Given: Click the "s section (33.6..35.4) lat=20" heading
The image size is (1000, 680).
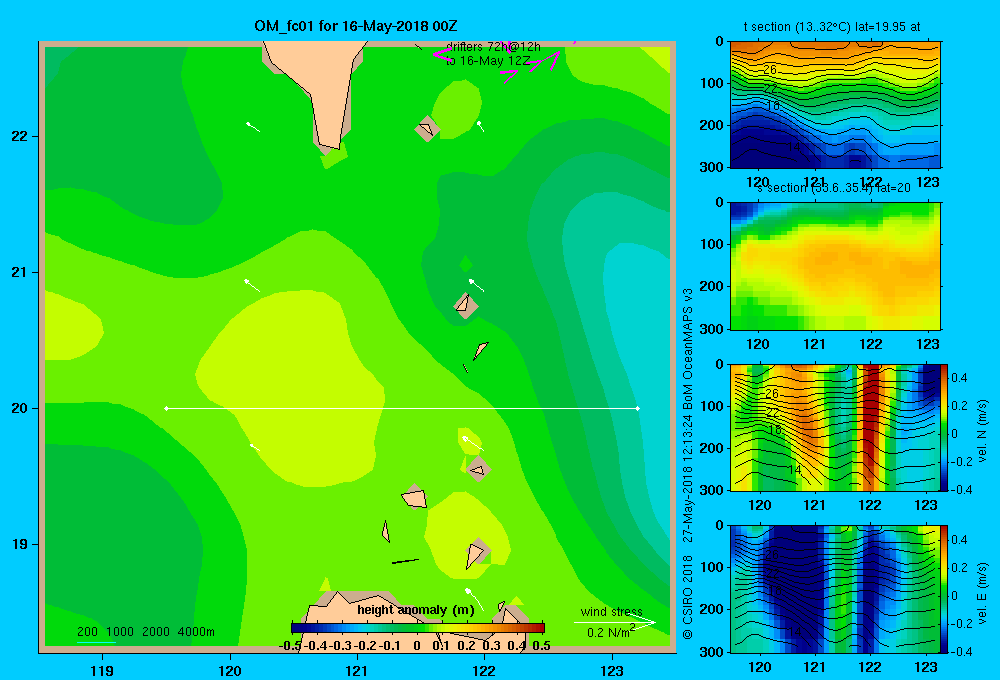Looking at the screenshot, I should 834,188.
